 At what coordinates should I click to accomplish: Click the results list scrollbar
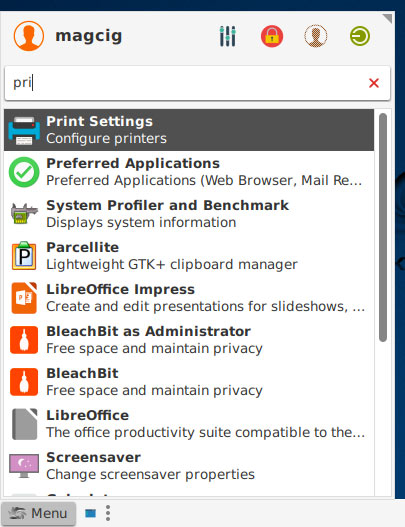[382, 228]
